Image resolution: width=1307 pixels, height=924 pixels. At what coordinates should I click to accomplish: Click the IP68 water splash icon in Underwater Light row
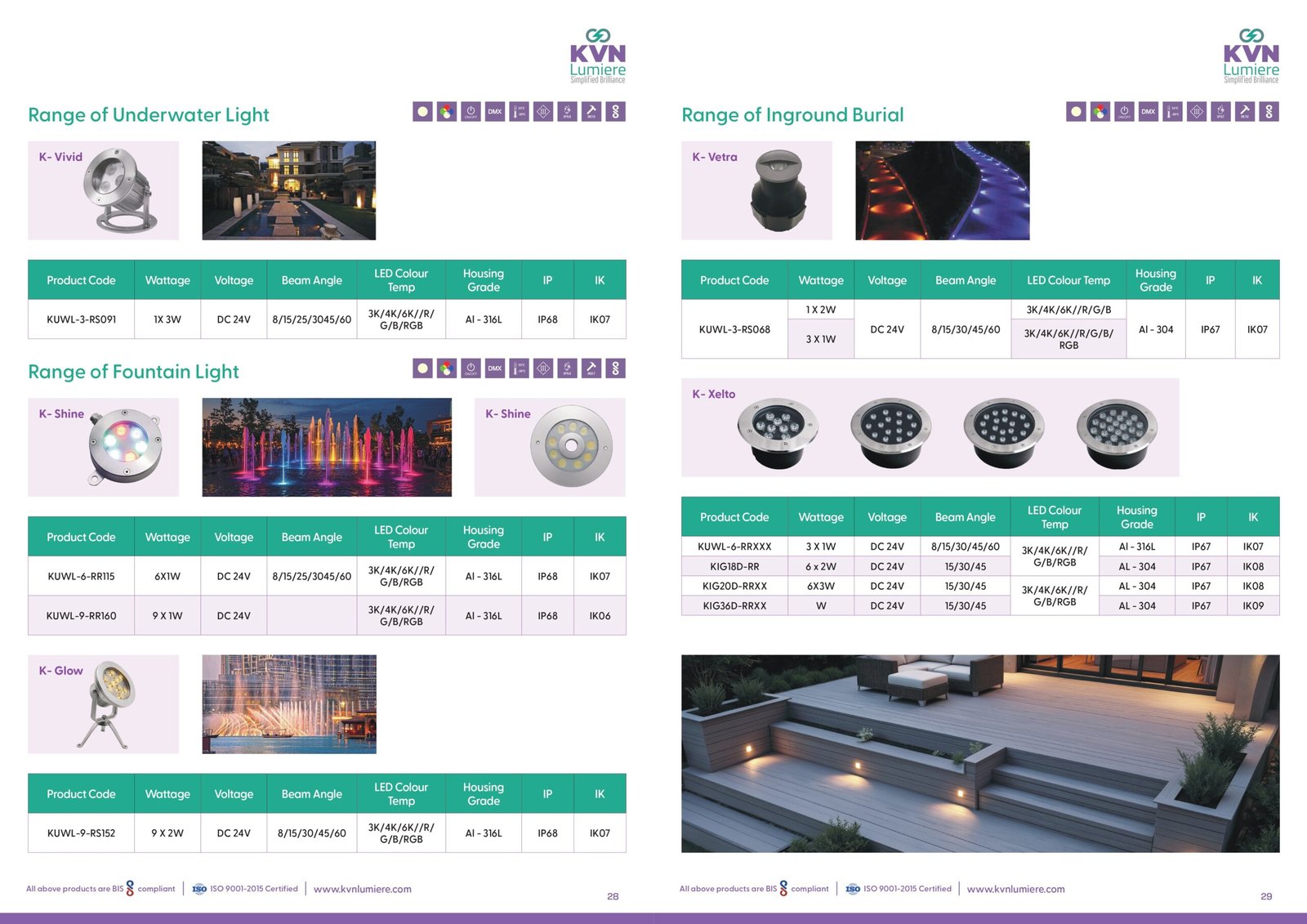pyautogui.click(x=568, y=112)
